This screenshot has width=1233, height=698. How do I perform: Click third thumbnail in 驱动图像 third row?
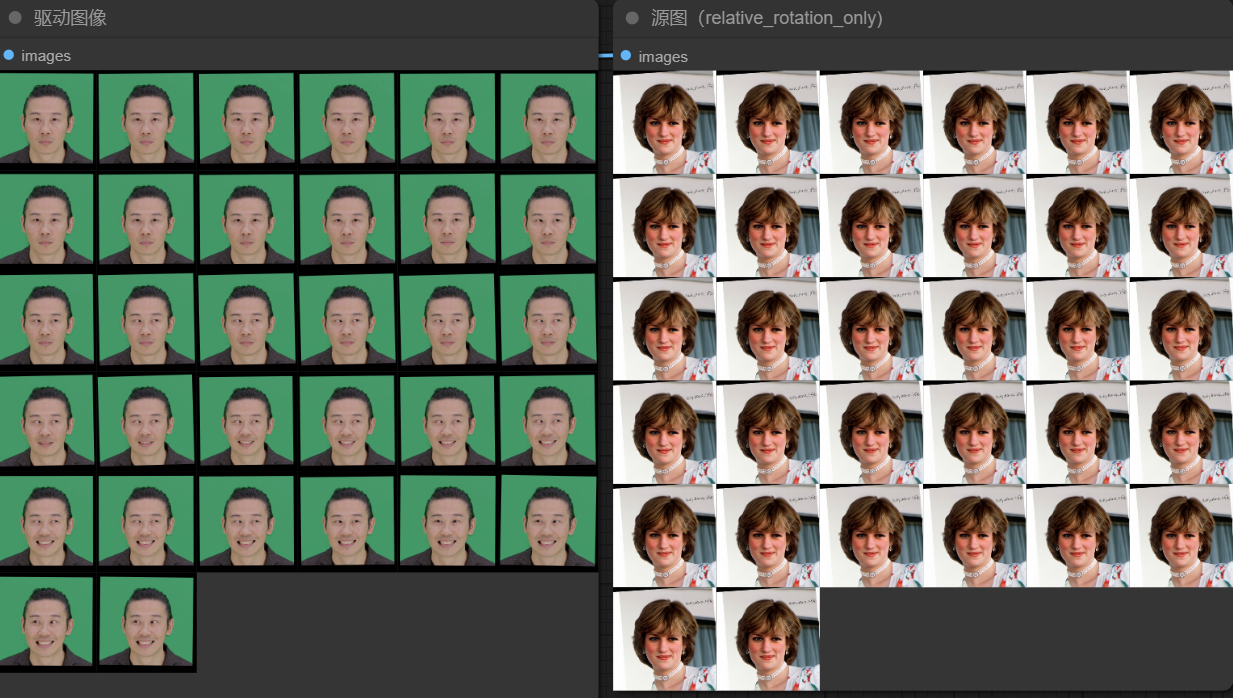247,319
